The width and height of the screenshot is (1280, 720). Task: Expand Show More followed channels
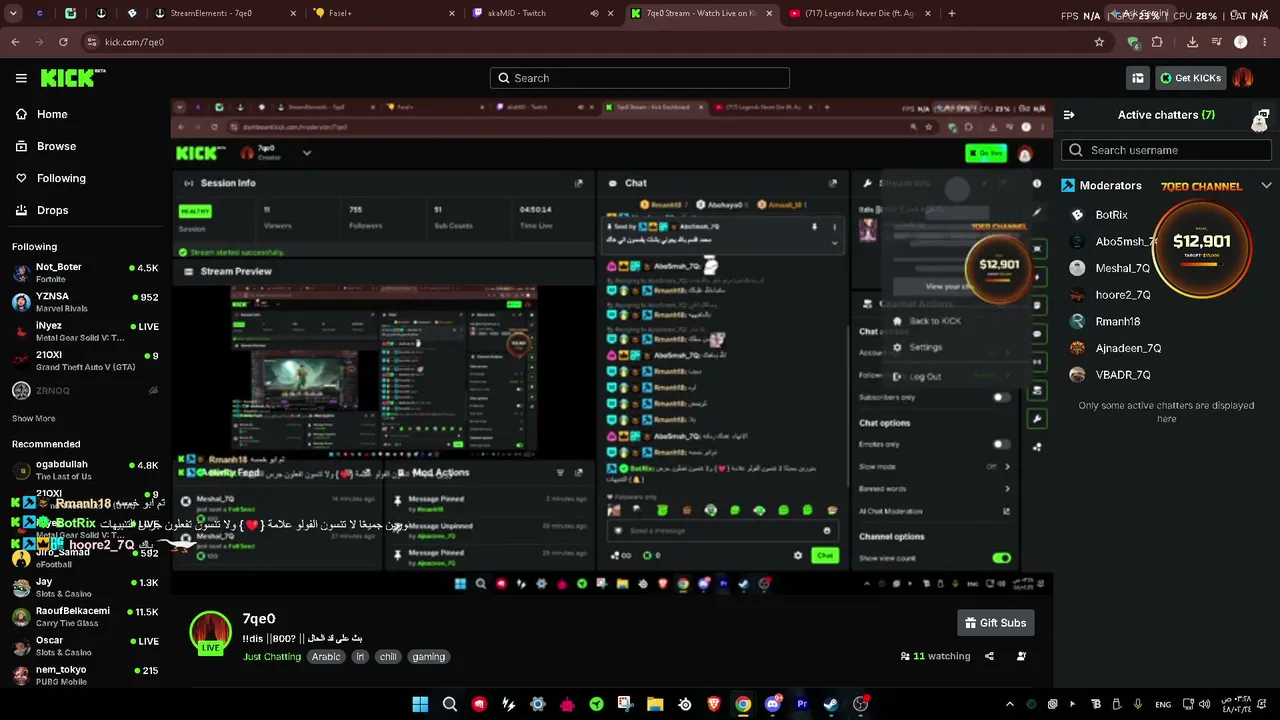coord(34,418)
